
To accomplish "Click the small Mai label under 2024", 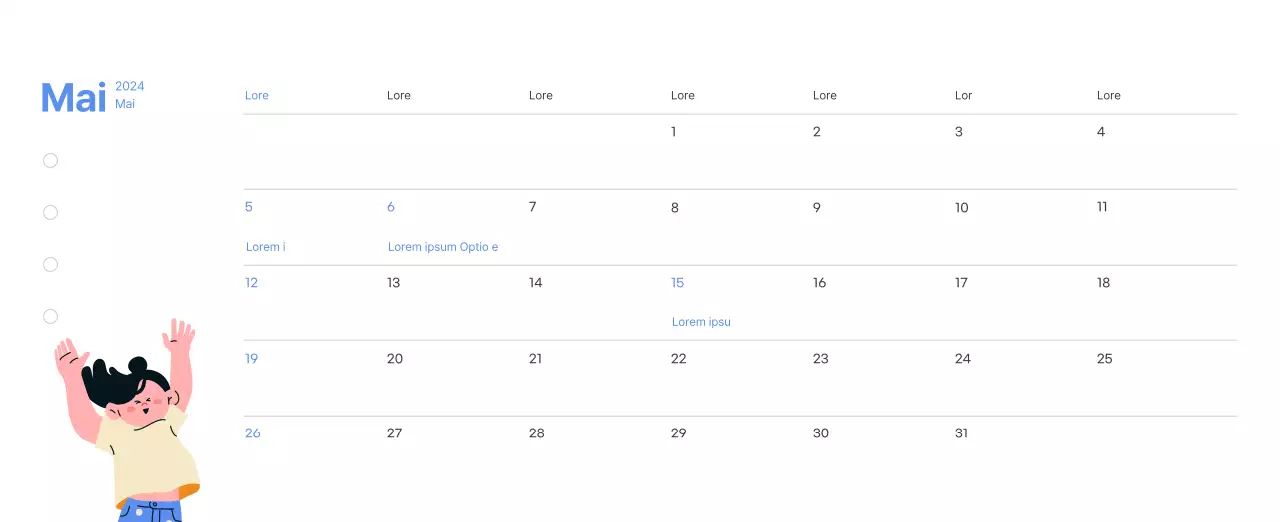I will tap(125, 104).
